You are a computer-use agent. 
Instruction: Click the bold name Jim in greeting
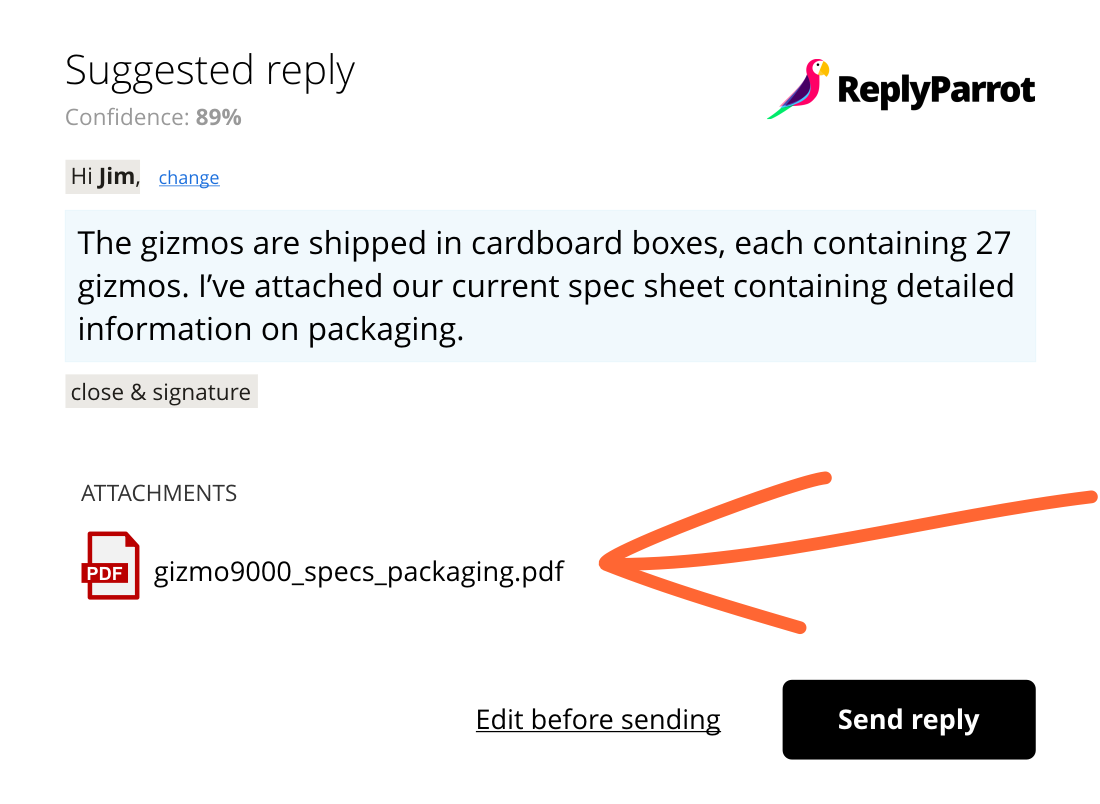click(x=116, y=177)
